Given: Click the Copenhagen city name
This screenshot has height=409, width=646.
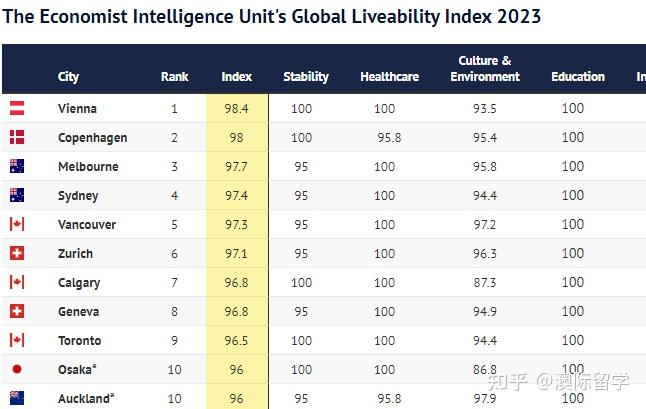Looking at the screenshot, I should point(93,138).
